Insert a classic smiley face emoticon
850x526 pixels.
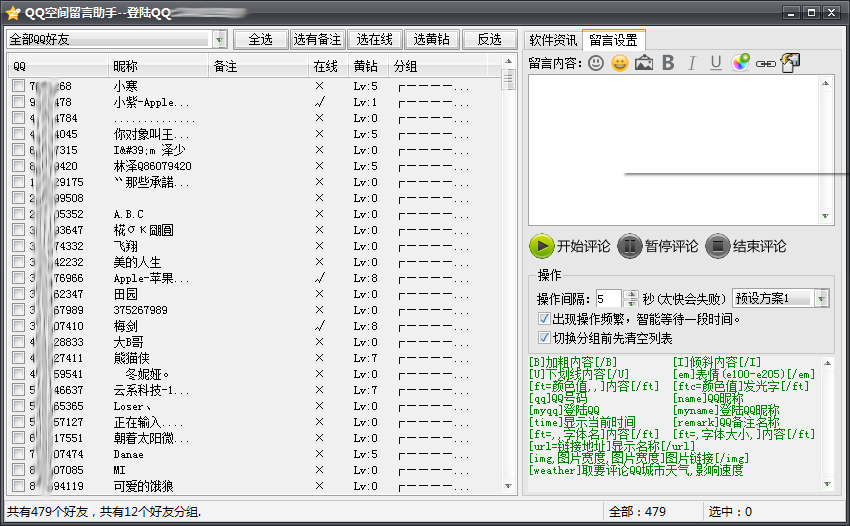[x=596, y=63]
